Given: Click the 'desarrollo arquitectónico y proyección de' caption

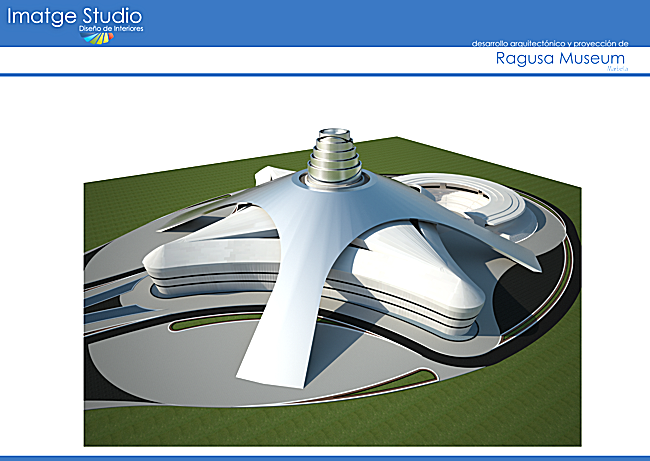Looking at the screenshot, I should (549, 44).
